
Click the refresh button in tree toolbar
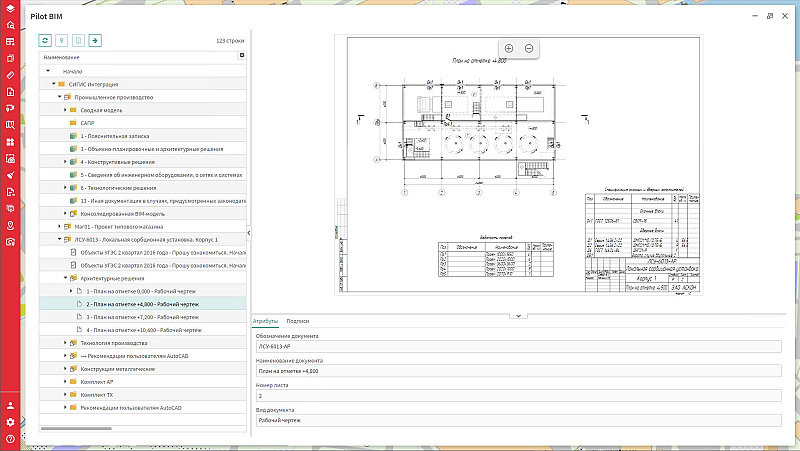(x=45, y=41)
